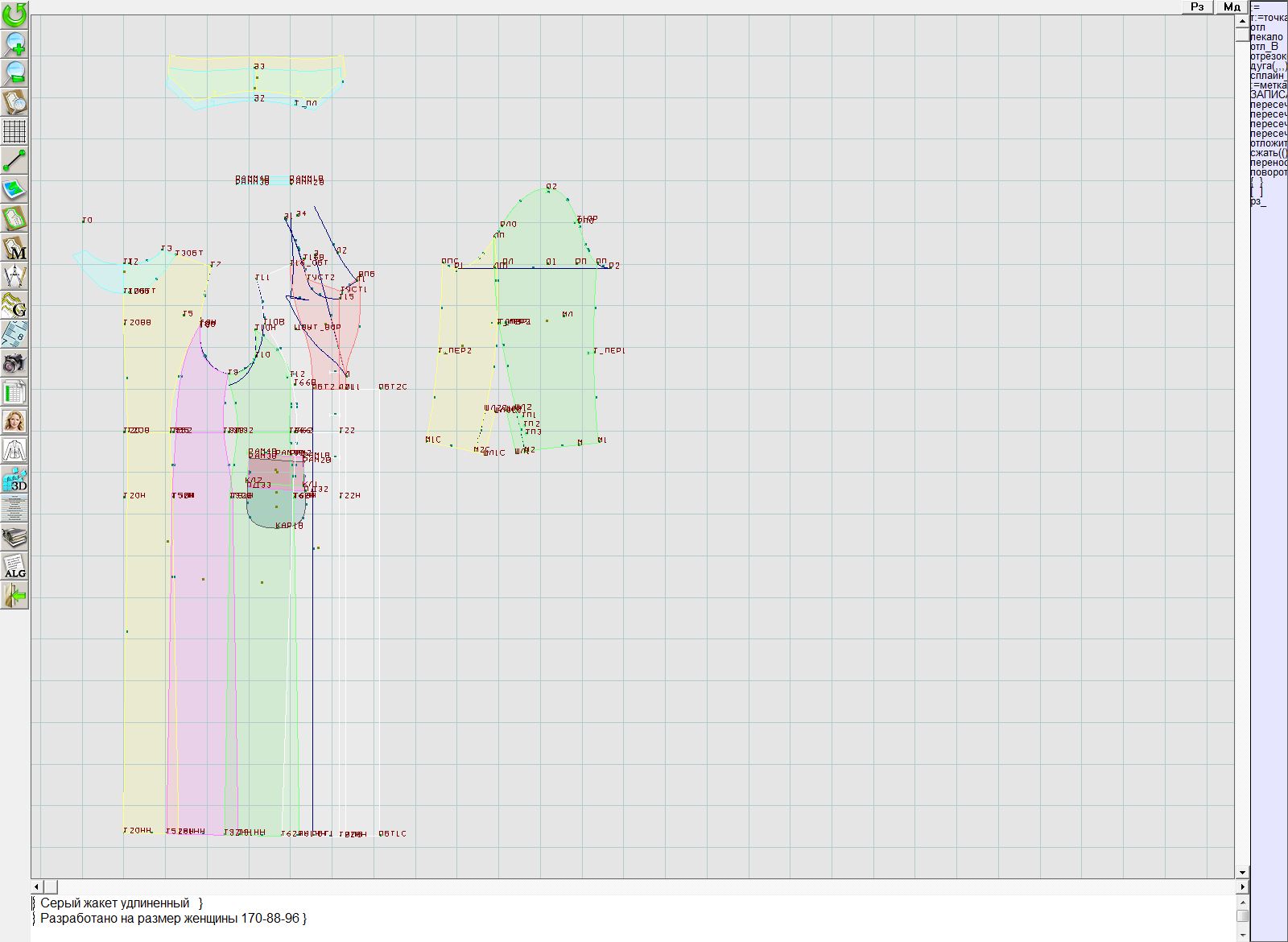The image size is (1288, 942).
Task: Zoom in with the magnifier plus icon
Action: (x=14, y=43)
